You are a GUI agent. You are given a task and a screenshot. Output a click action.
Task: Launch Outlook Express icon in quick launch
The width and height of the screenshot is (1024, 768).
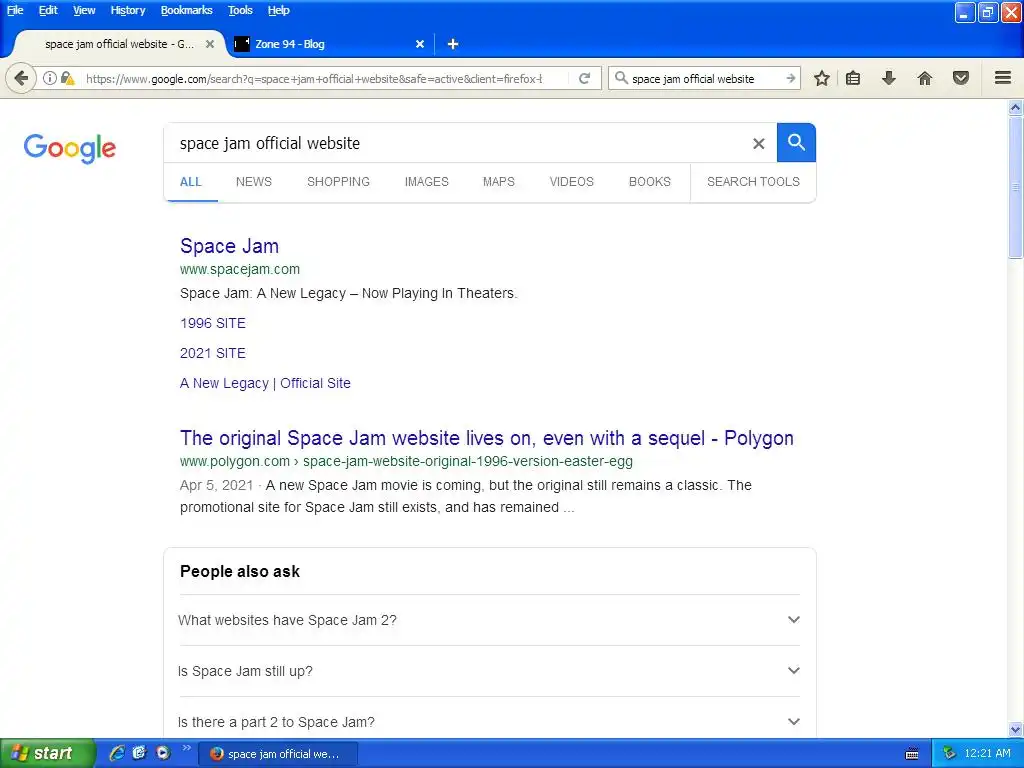point(139,753)
